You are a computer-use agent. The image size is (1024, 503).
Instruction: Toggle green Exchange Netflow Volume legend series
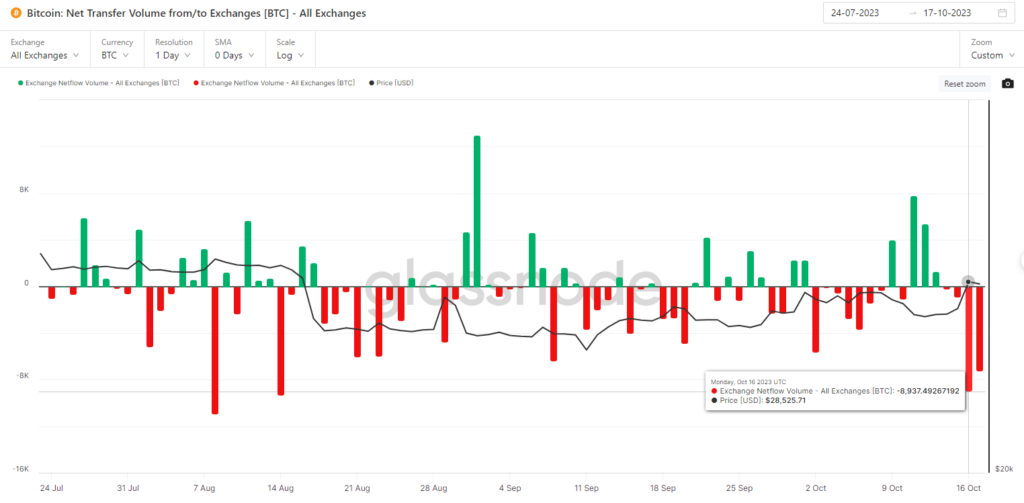(x=99, y=83)
